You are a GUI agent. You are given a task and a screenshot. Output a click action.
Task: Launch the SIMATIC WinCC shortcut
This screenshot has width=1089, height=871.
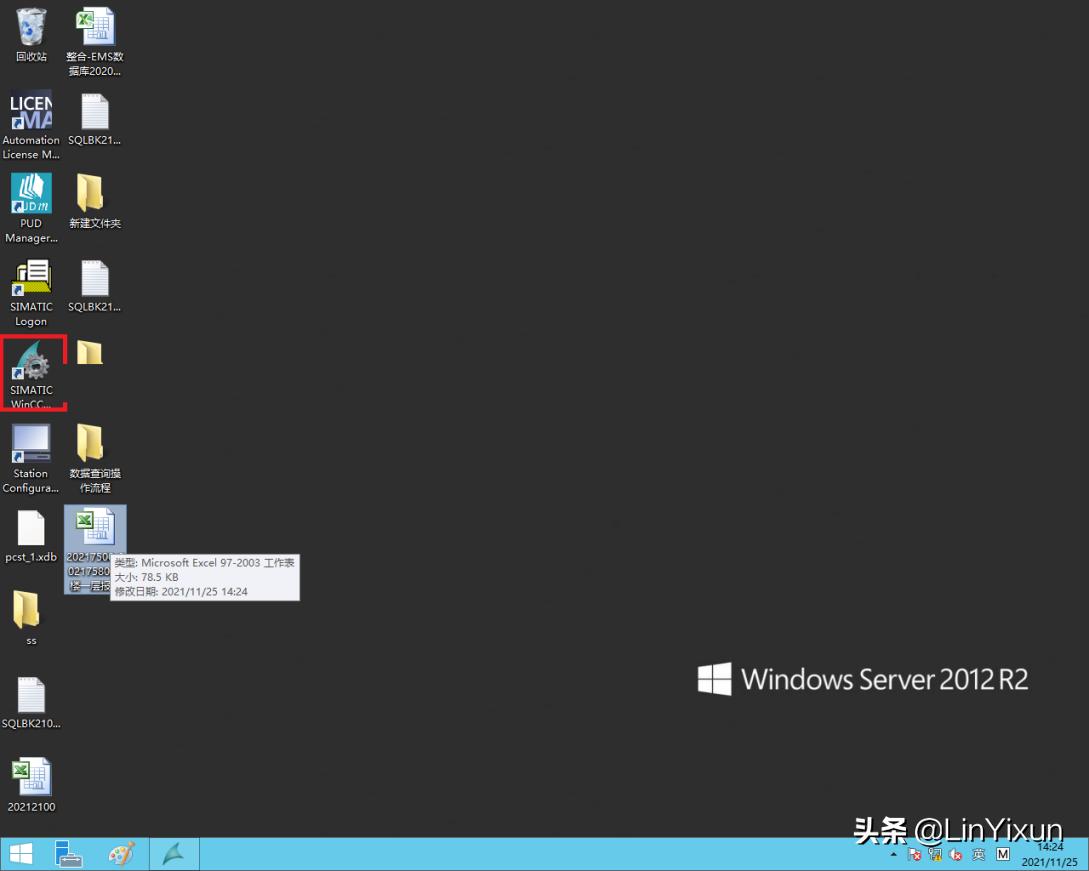tap(31, 374)
